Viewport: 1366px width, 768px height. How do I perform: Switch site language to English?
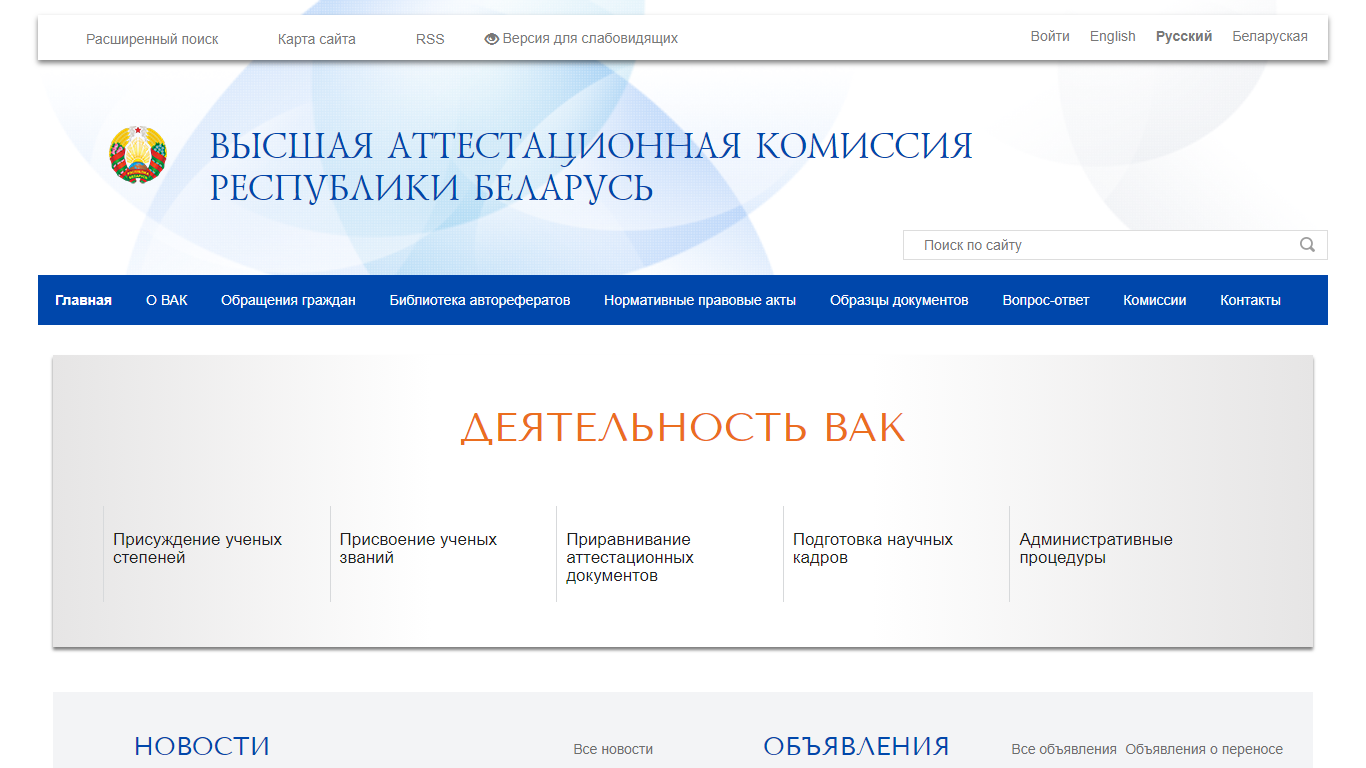1113,36
